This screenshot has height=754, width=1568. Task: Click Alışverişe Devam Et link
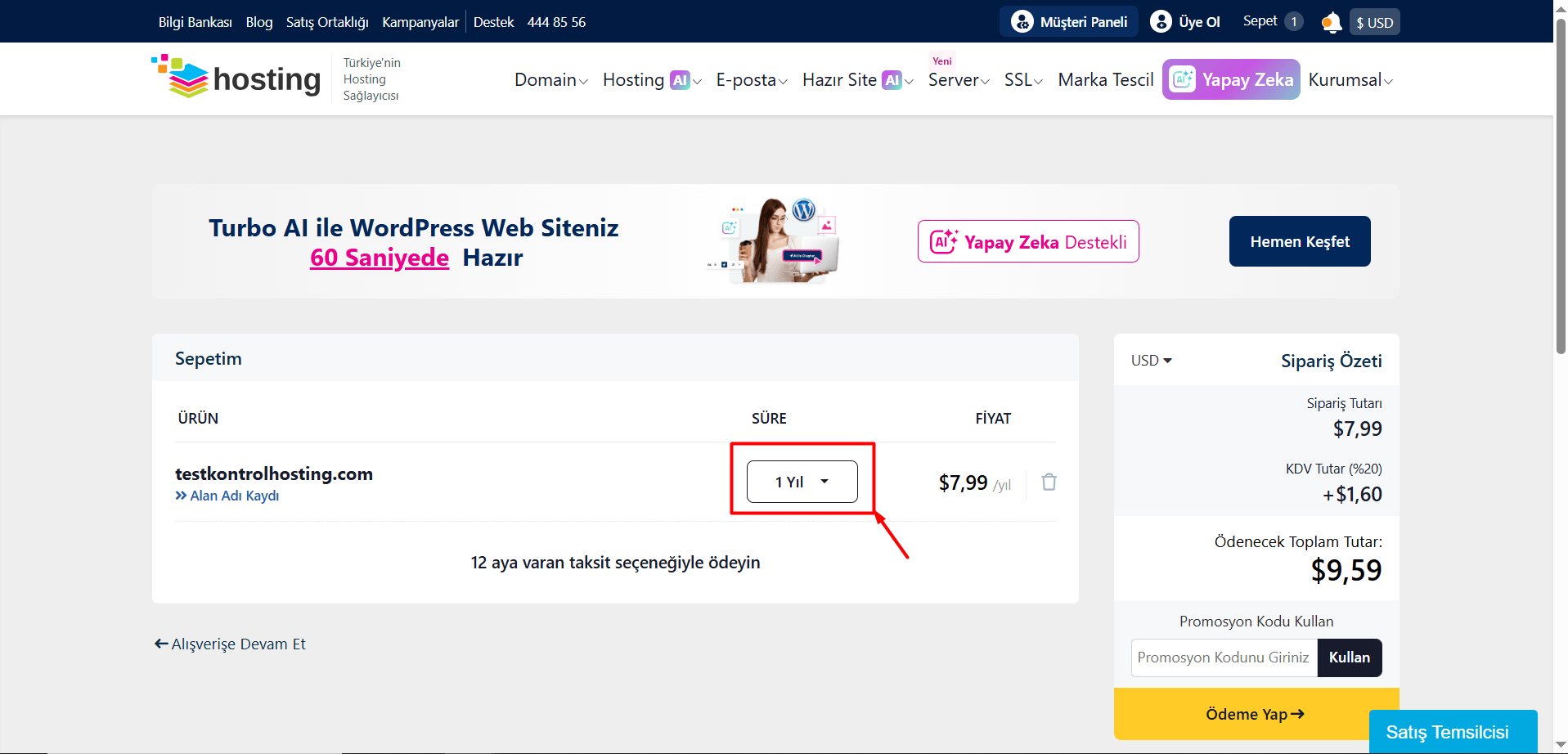coord(230,644)
